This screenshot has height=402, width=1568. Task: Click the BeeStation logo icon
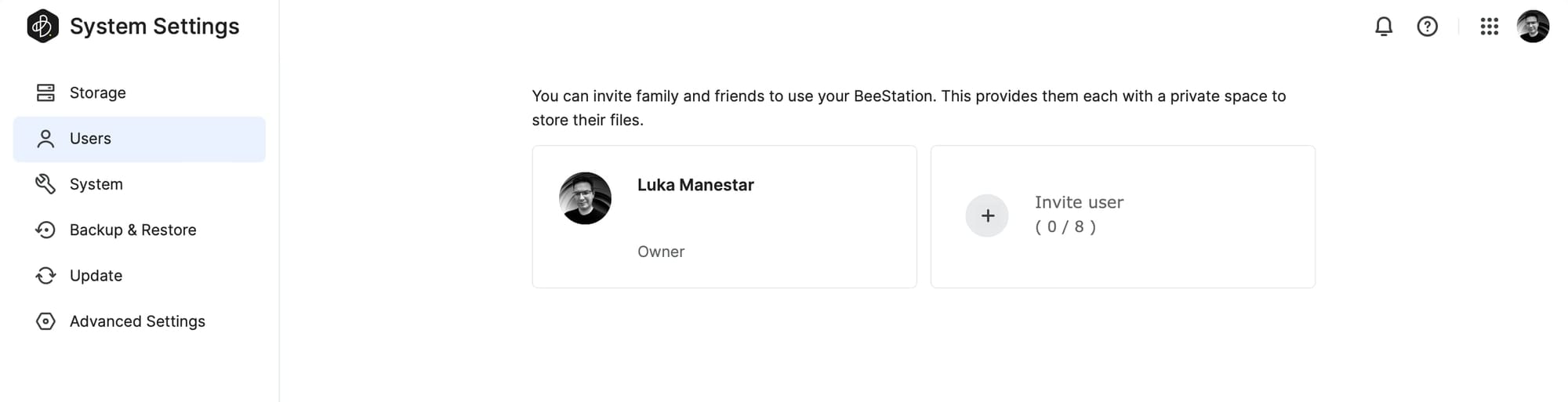click(x=42, y=26)
